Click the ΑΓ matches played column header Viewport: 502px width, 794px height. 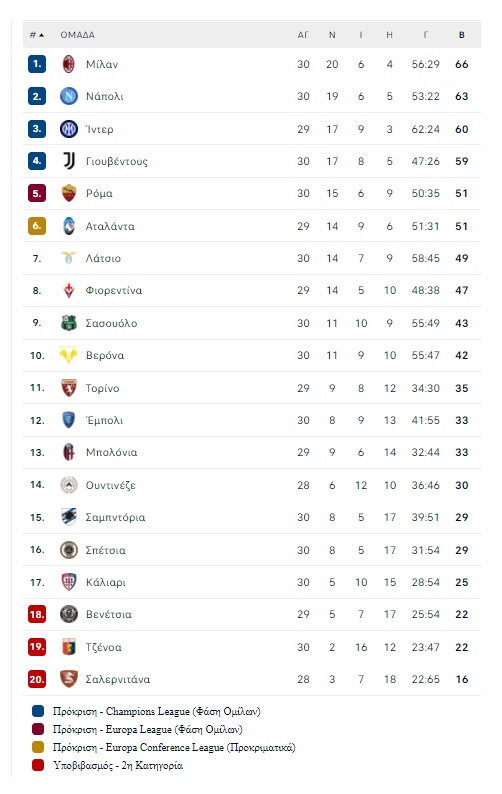pos(303,35)
